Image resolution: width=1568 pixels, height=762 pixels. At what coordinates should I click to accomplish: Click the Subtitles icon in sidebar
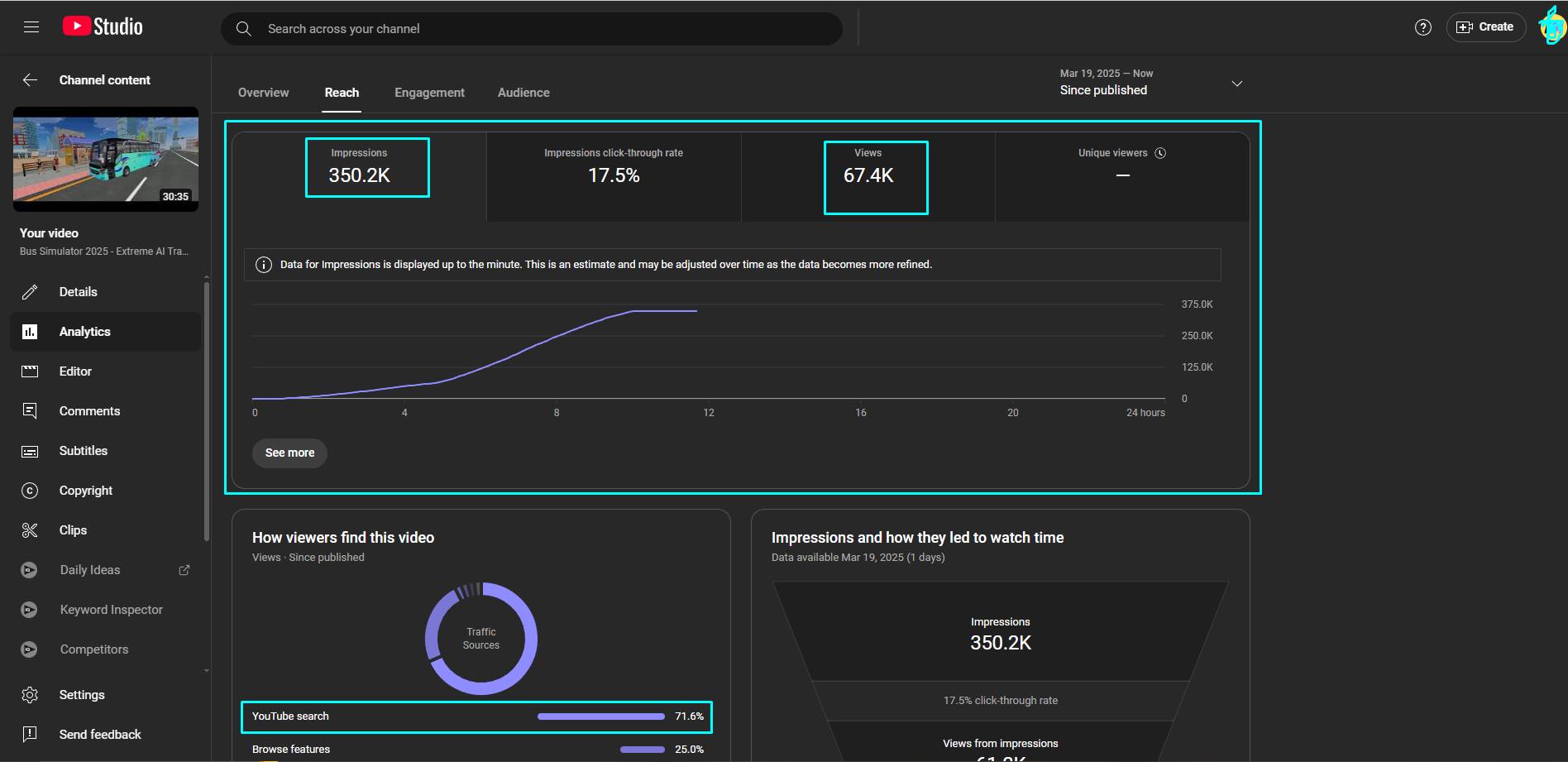(30, 451)
